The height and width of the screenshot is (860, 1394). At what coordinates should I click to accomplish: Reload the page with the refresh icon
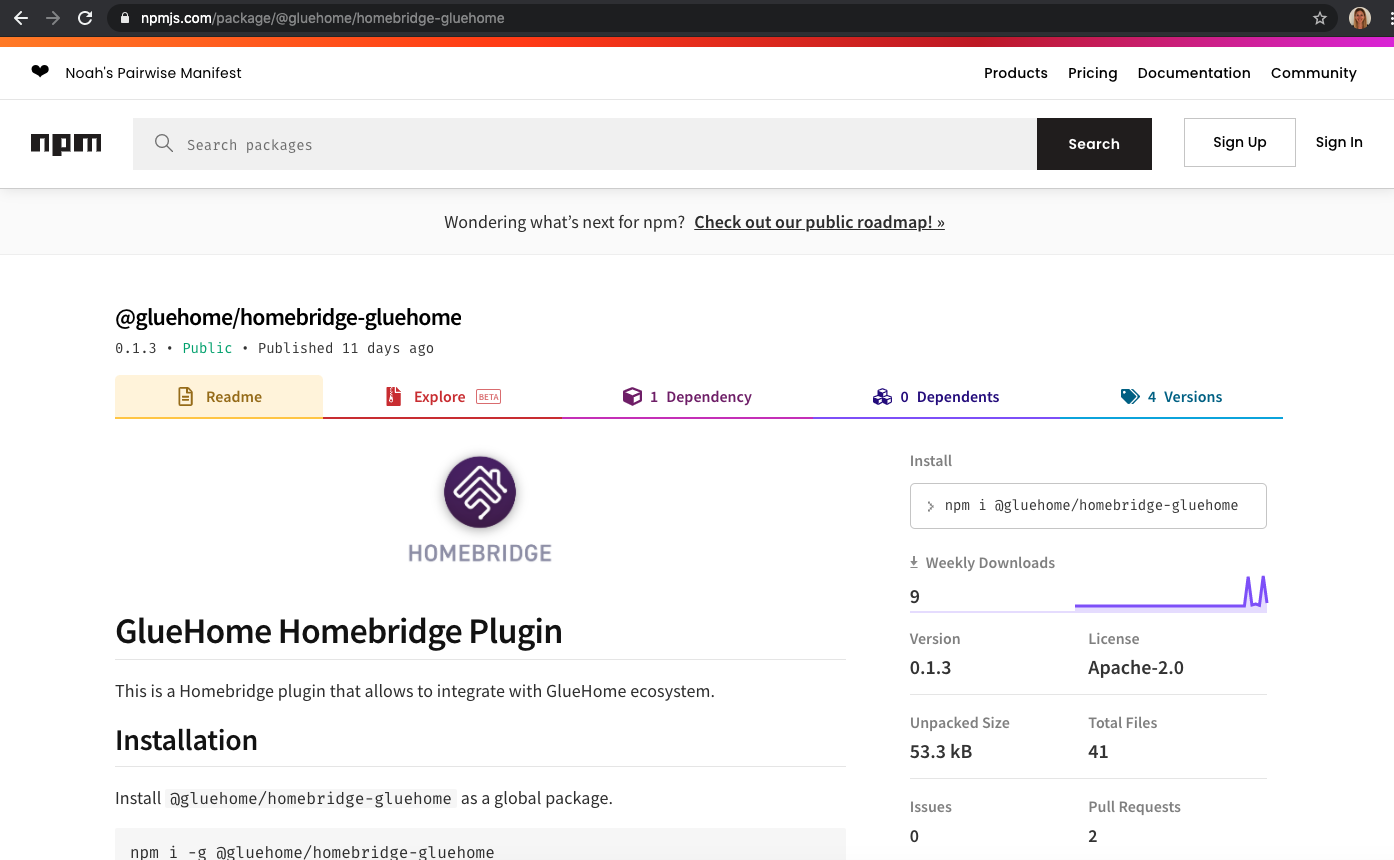click(85, 18)
